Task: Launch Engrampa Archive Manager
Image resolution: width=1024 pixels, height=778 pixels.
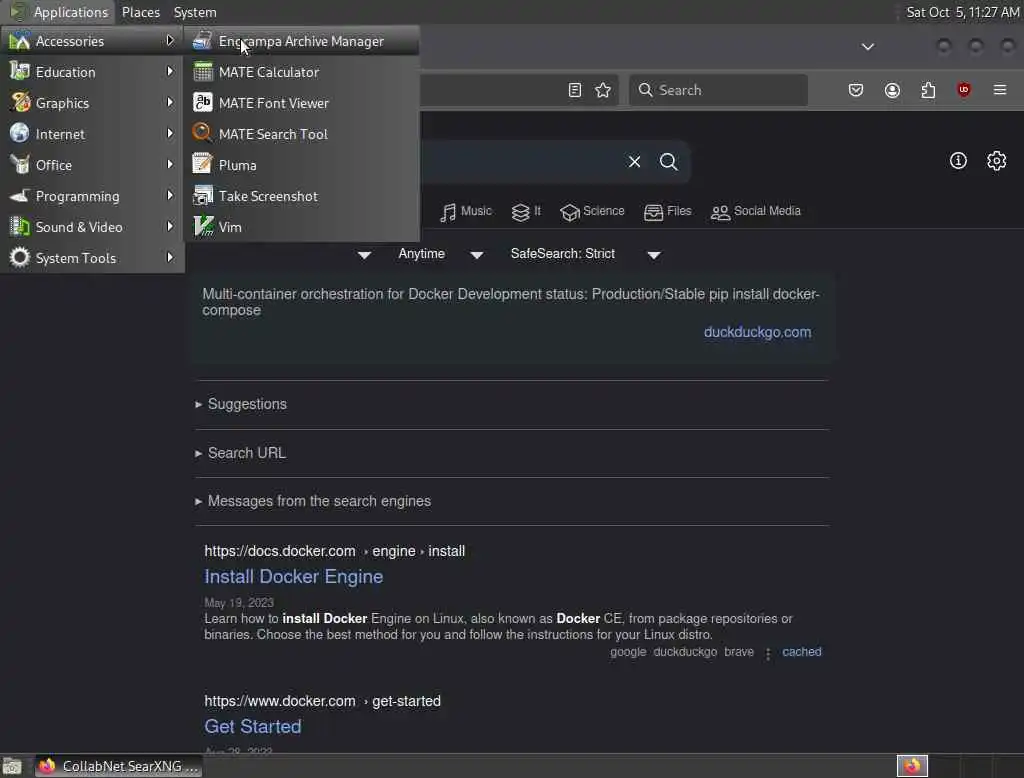Action: [302, 41]
